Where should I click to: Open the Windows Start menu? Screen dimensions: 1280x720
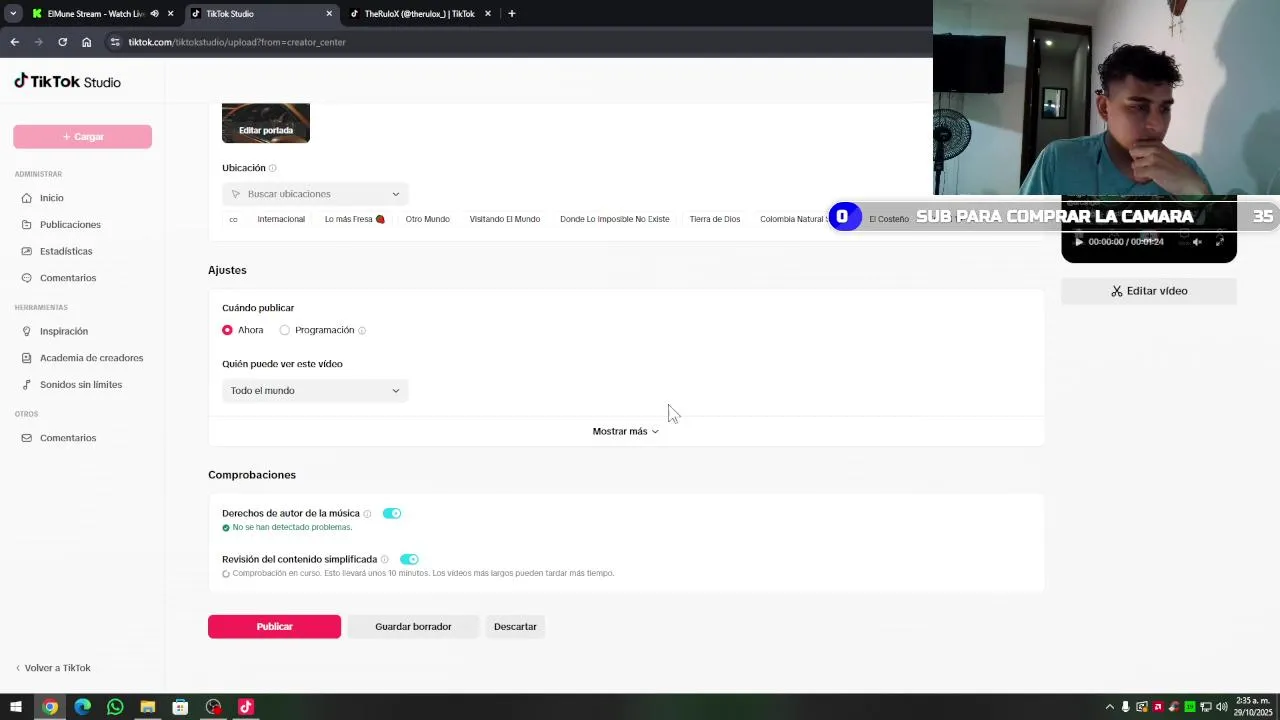coord(16,707)
